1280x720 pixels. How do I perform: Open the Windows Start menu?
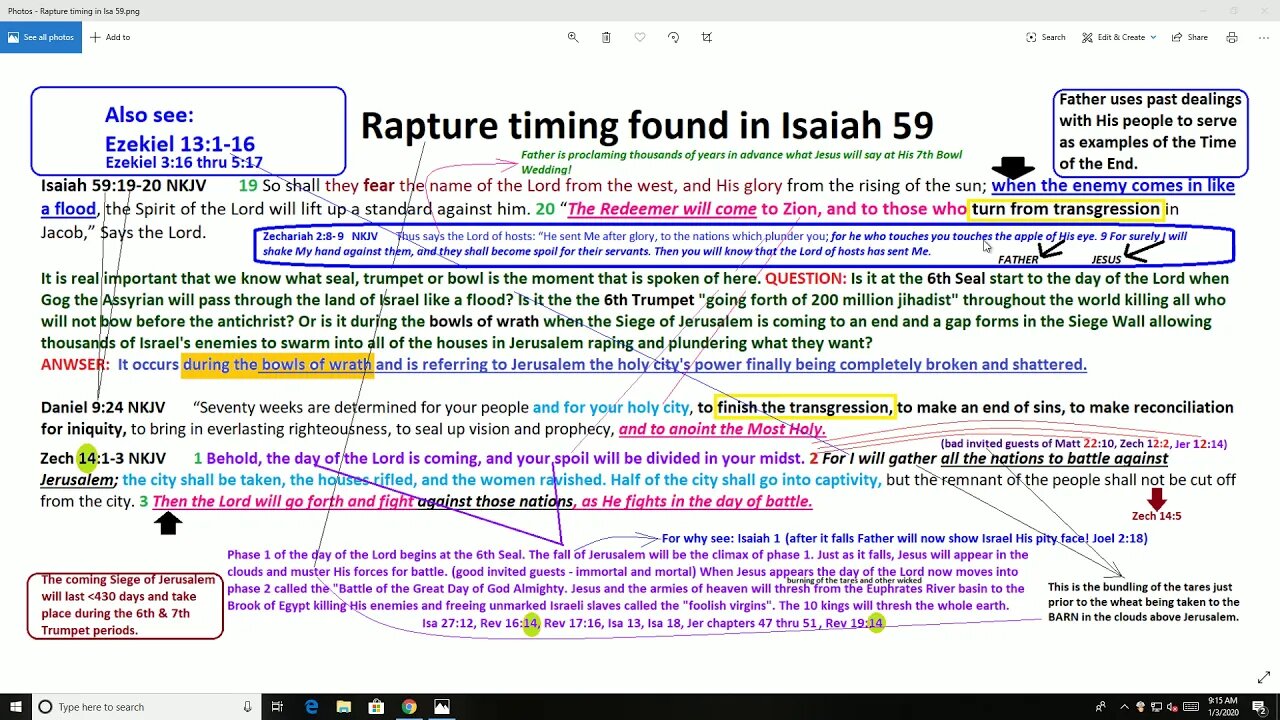15,707
